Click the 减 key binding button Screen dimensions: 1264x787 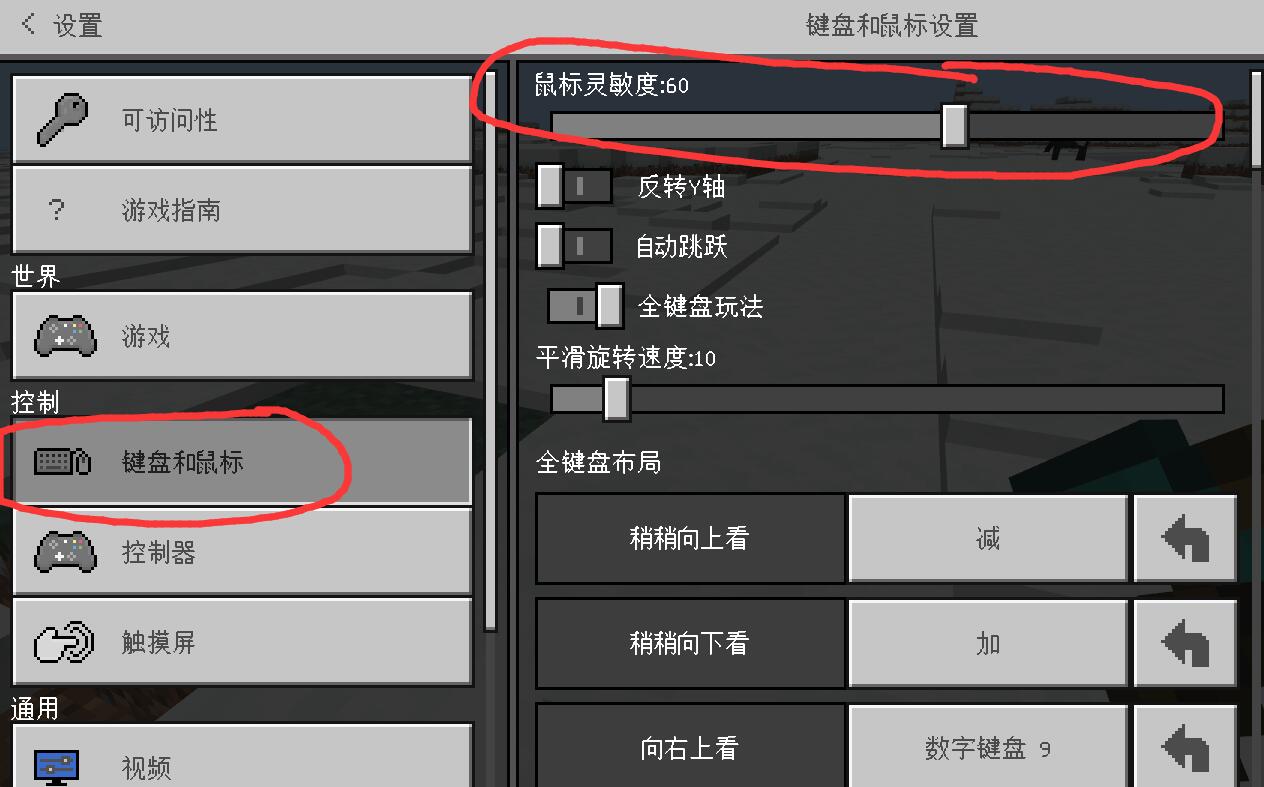pyautogui.click(x=988, y=539)
